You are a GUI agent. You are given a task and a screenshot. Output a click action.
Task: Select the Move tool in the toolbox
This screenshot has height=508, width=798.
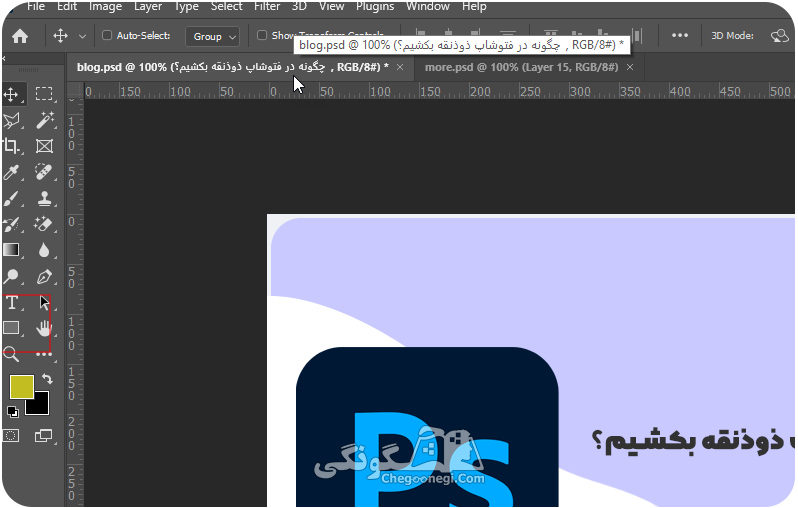coord(11,94)
